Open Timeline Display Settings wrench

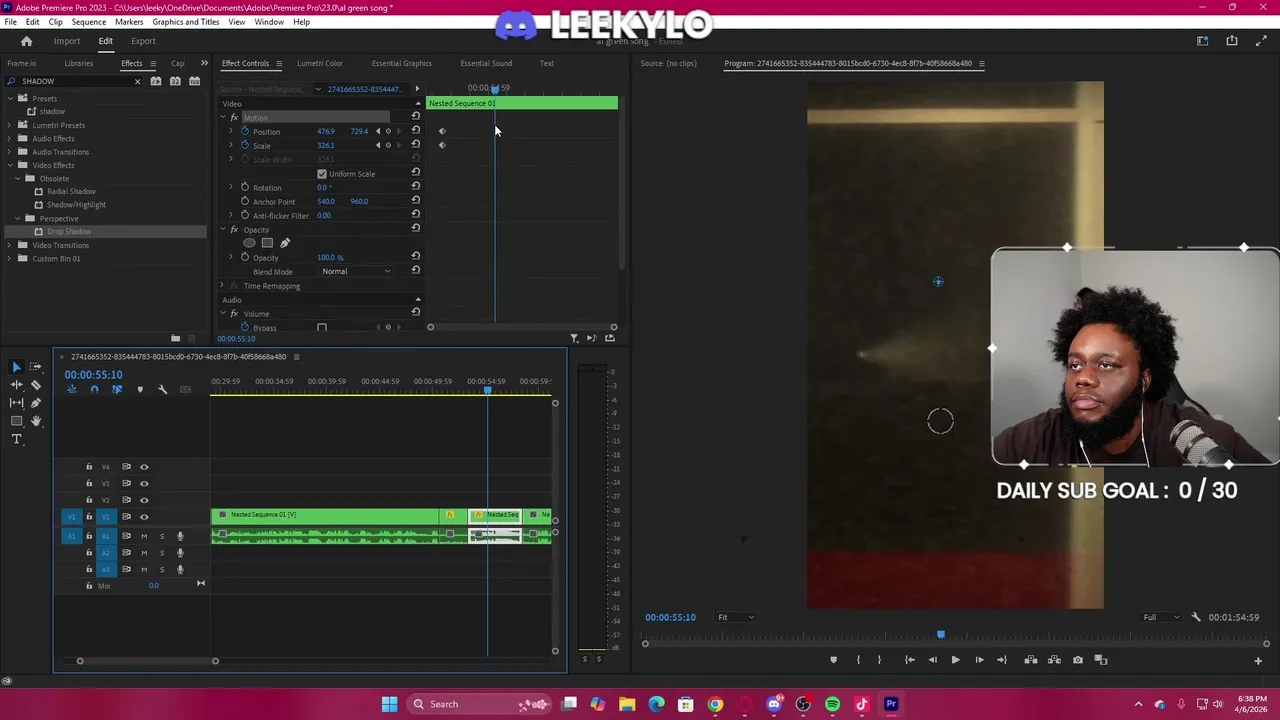click(162, 389)
